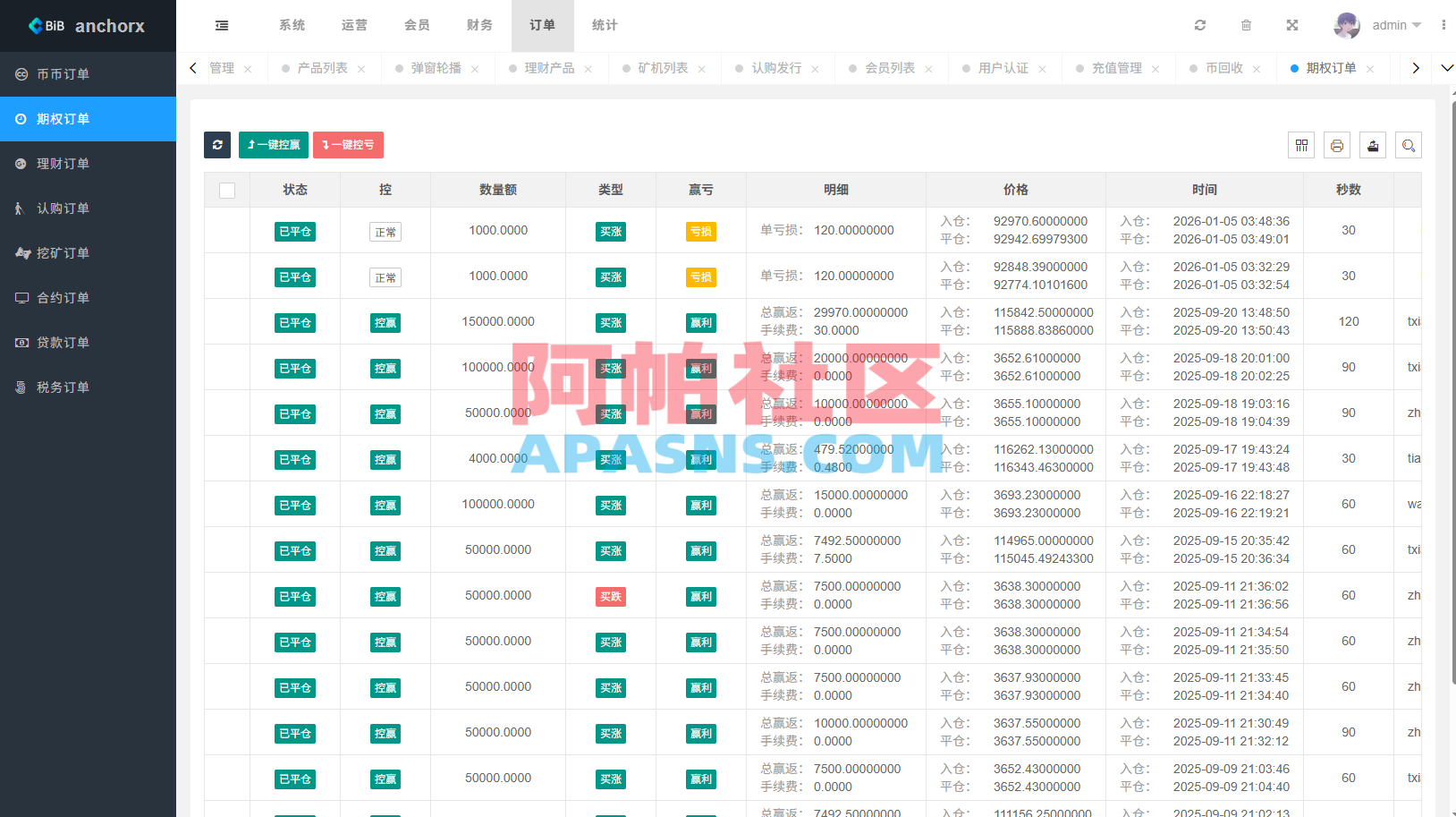
Task: Open 理财订单 in sidebar
Action: 88,164
